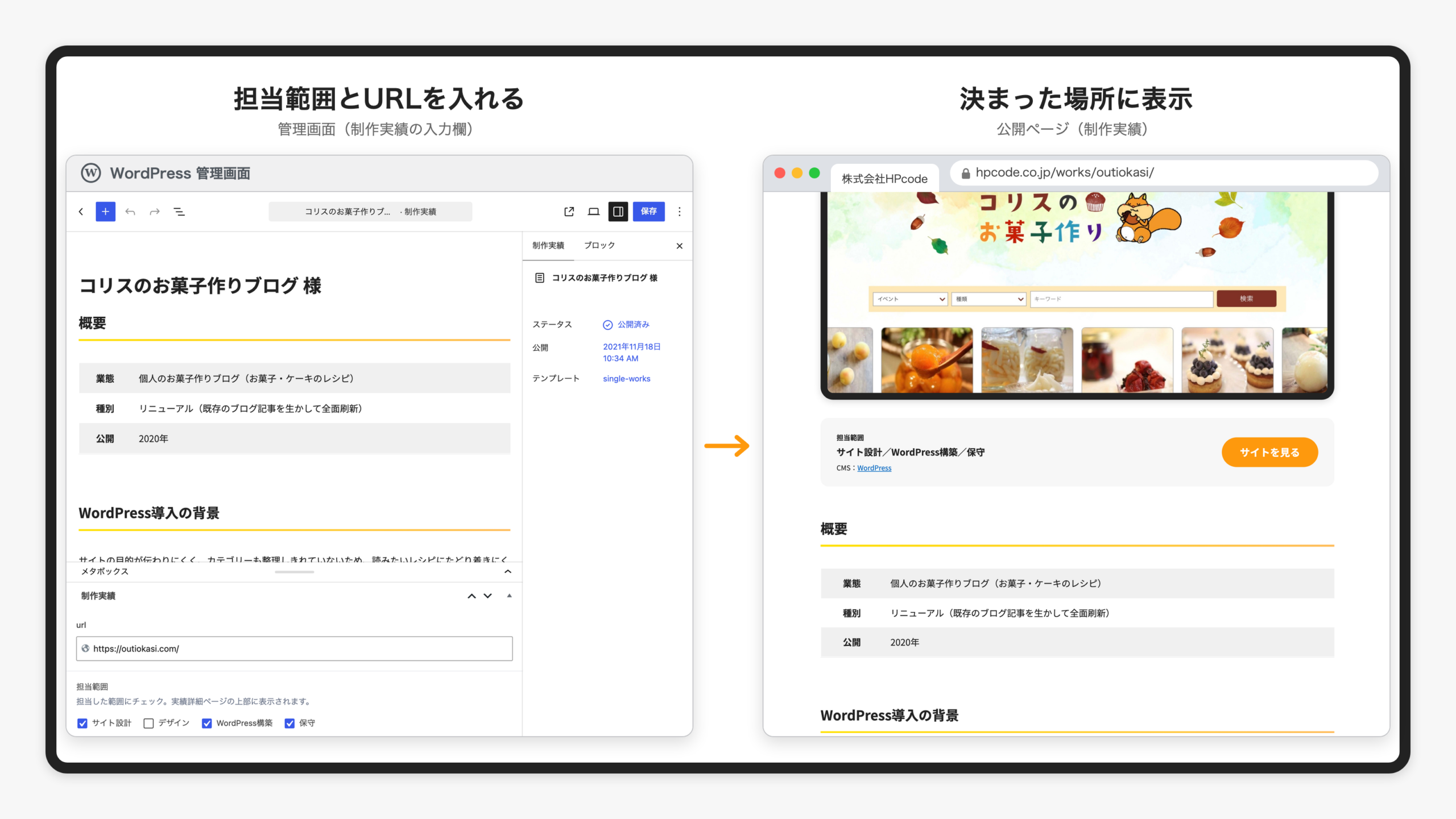This screenshot has height=819, width=1456.
Task: Click the document icon beside post title
Action: [x=540, y=278]
